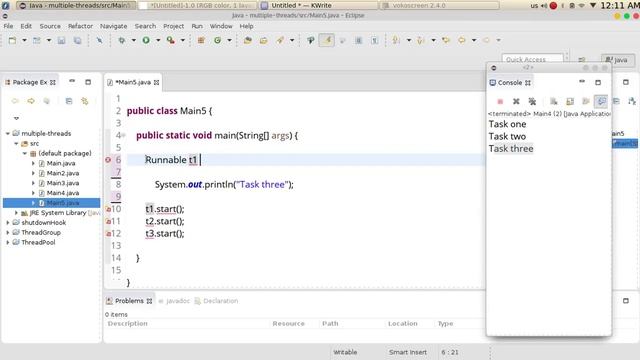Open Package Explorer view menu triangle

16,118
